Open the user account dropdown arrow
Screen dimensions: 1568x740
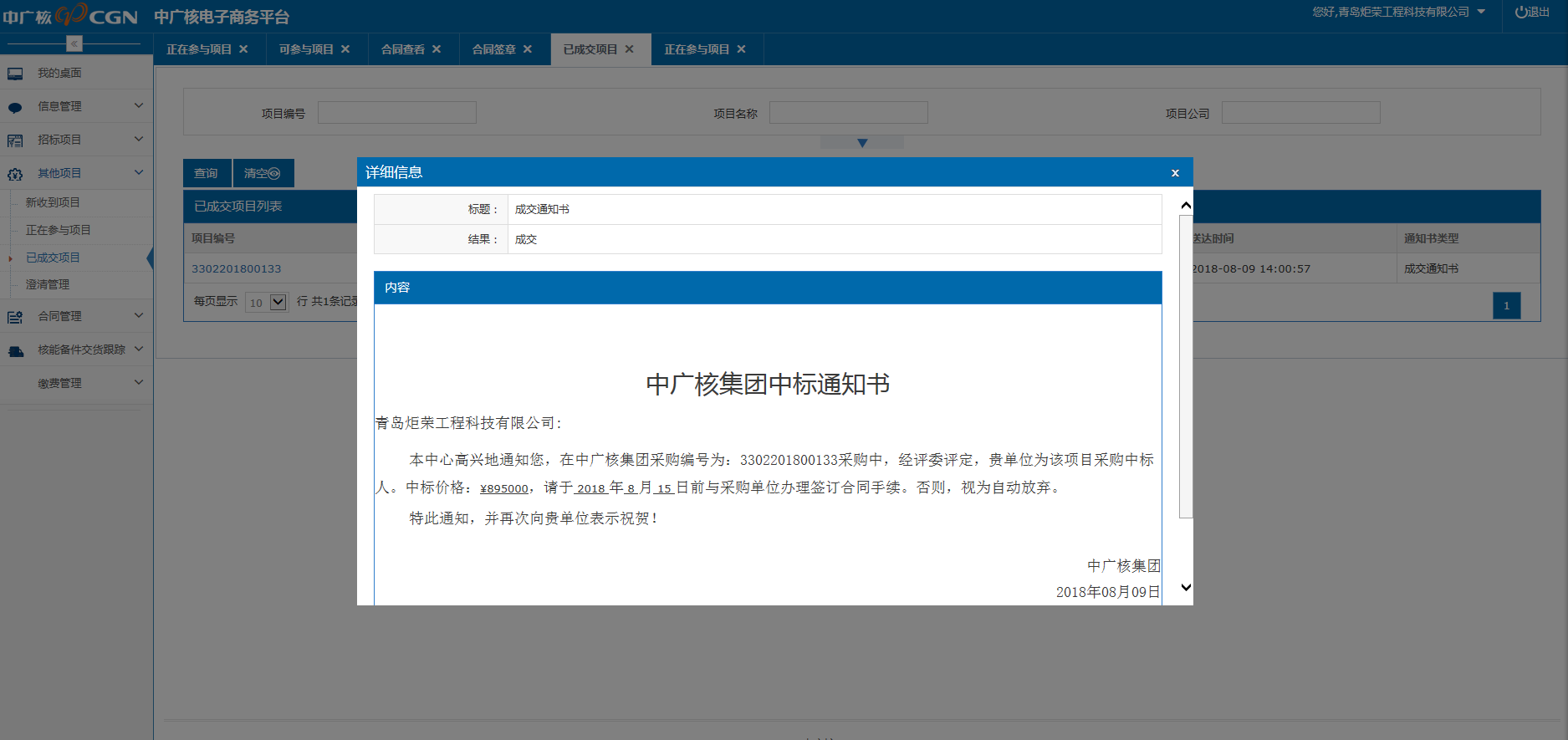pos(1481,12)
